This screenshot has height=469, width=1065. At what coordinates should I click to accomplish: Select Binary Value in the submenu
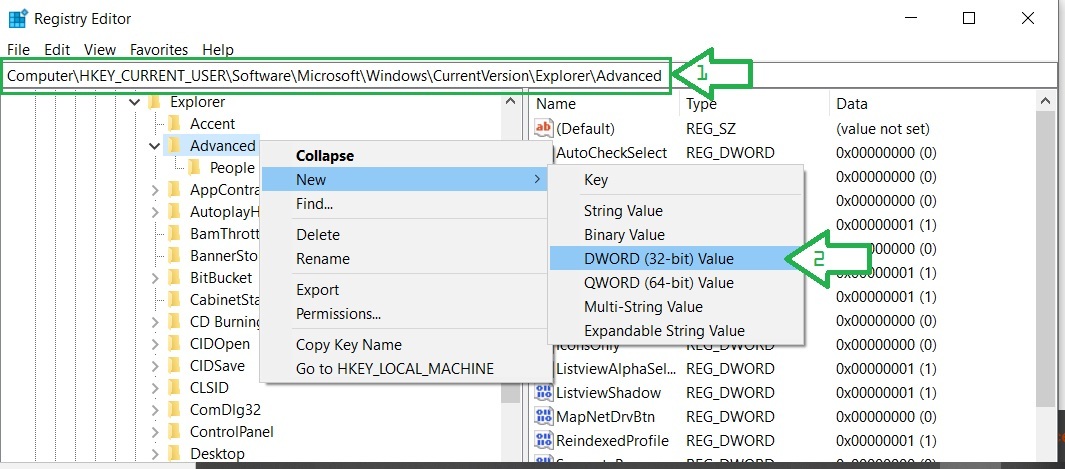(676, 235)
